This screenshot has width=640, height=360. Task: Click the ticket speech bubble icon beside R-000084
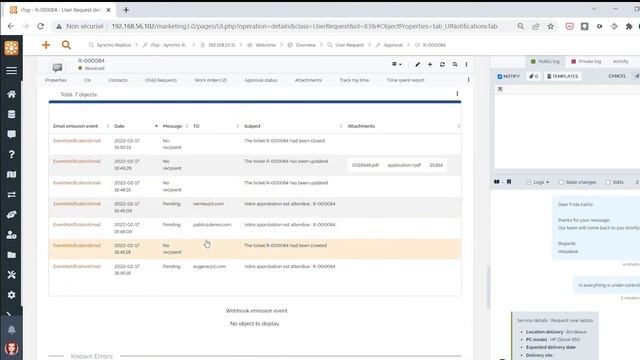[x=57, y=67]
